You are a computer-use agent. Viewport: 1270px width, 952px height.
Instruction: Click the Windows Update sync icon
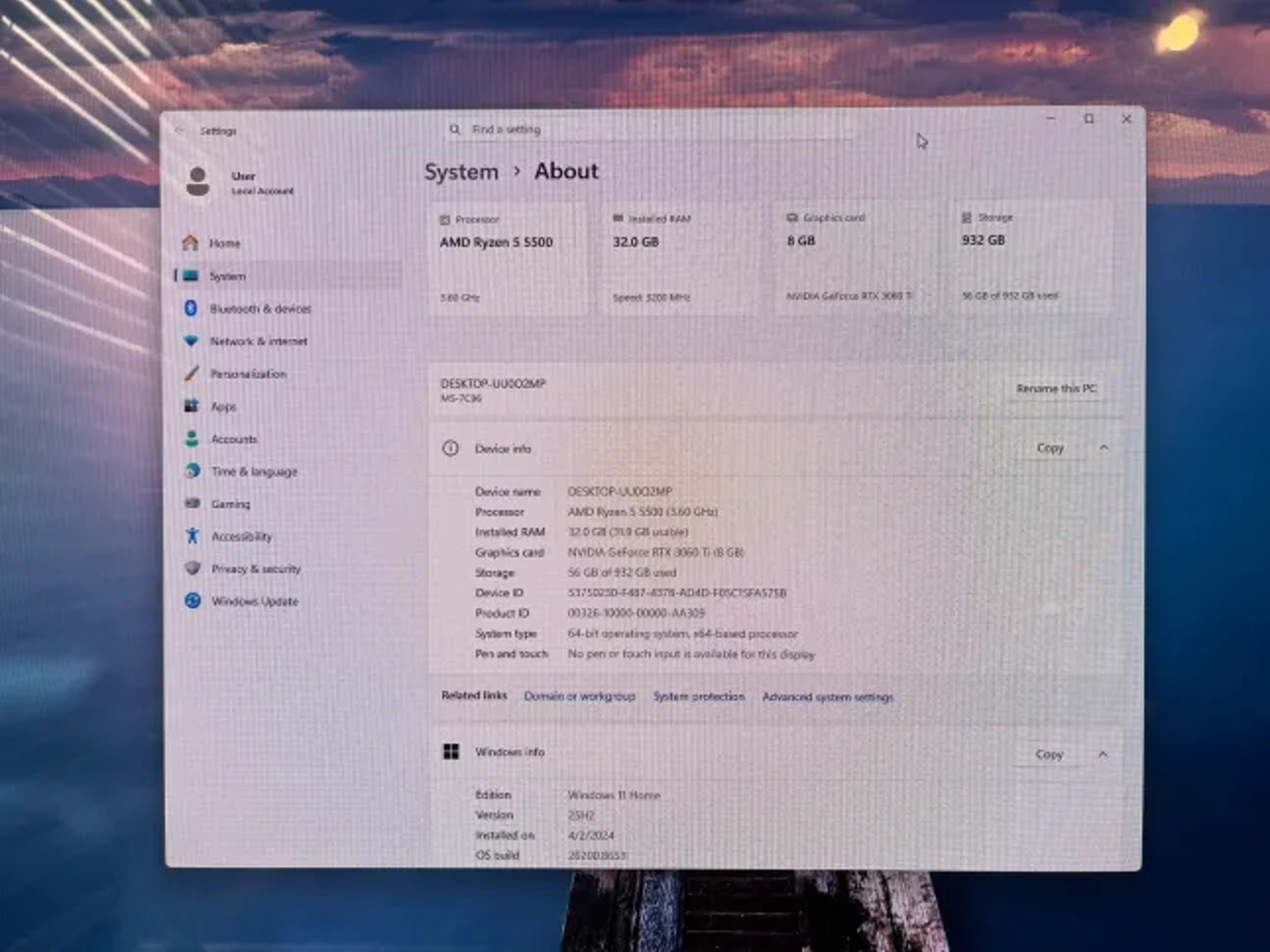click(193, 601)
